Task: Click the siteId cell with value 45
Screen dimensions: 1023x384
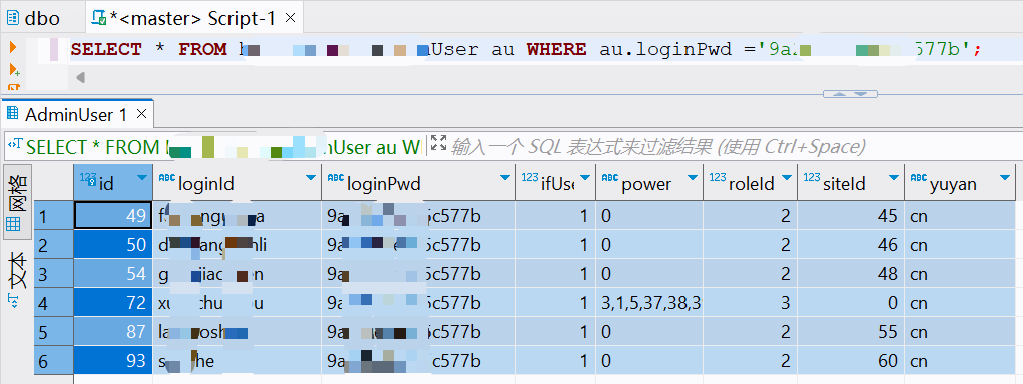Action: (x=851, y=216)
